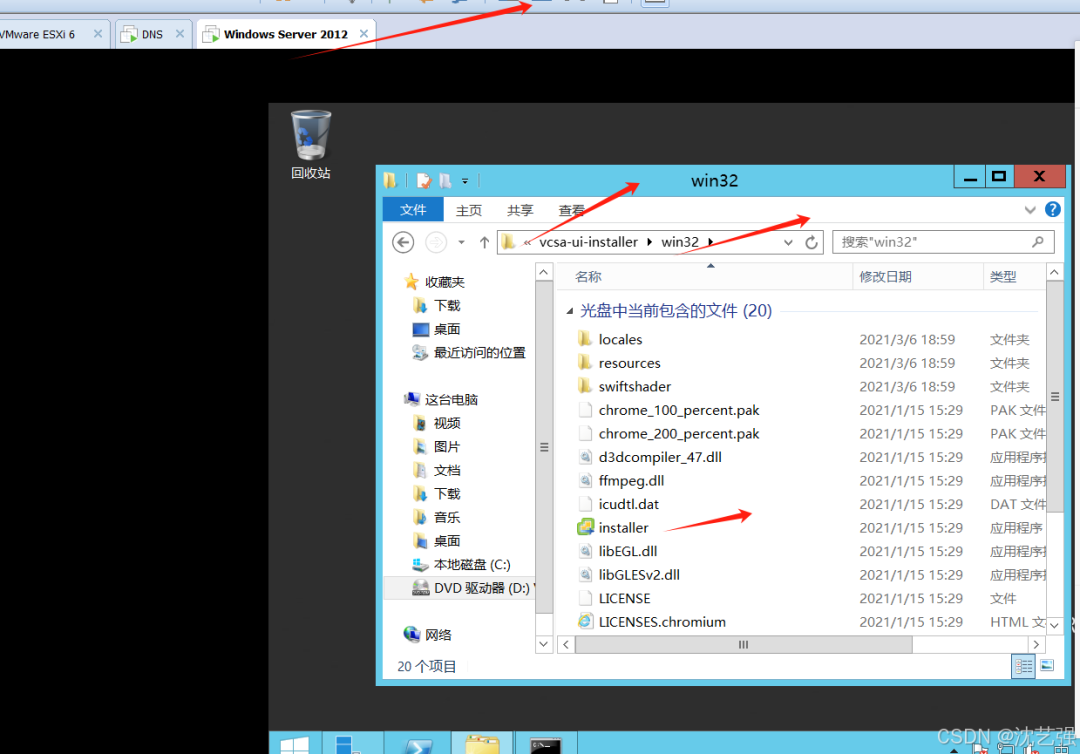Open Explorer help question mark icon

click(x=1052, y=209)
